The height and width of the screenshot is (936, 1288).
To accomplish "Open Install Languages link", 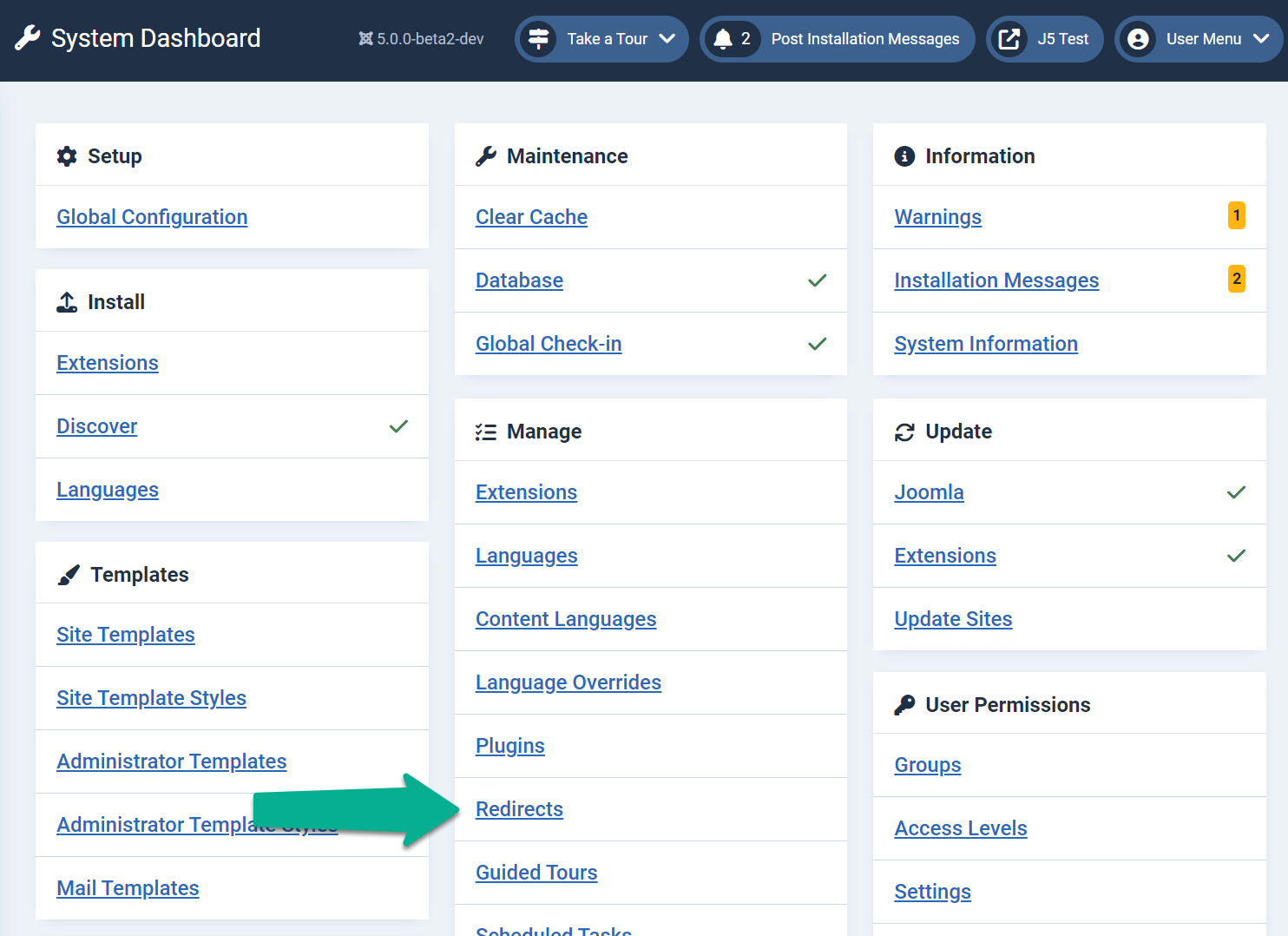I will pos(108,490).
